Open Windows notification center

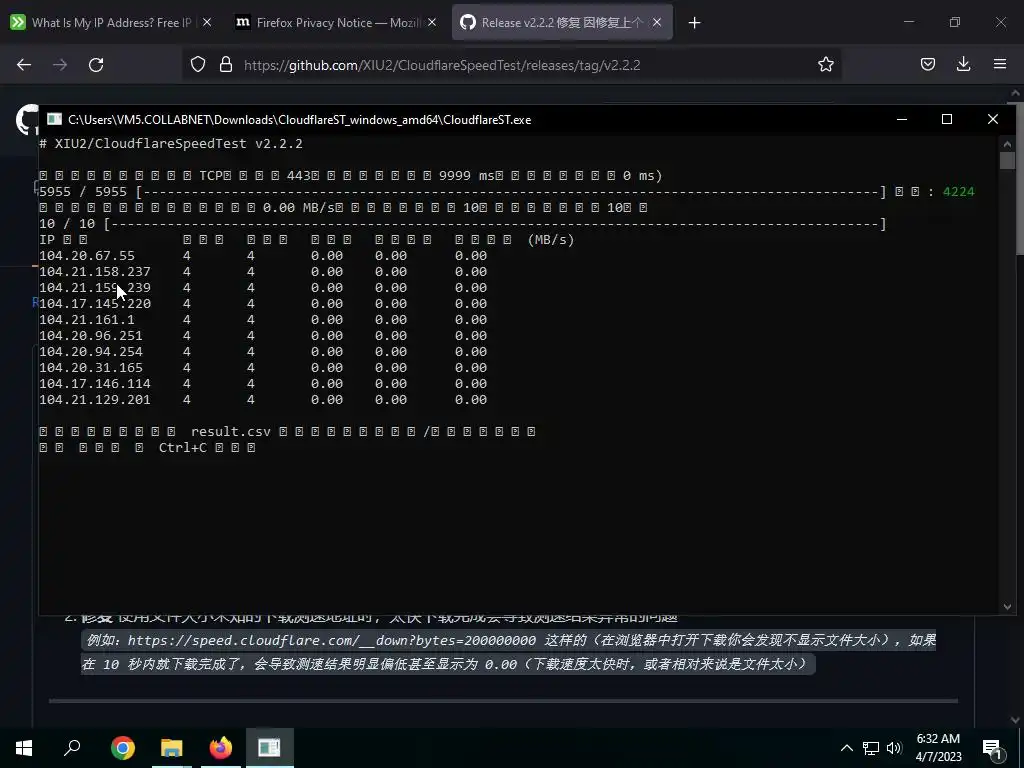click(993, 748)
